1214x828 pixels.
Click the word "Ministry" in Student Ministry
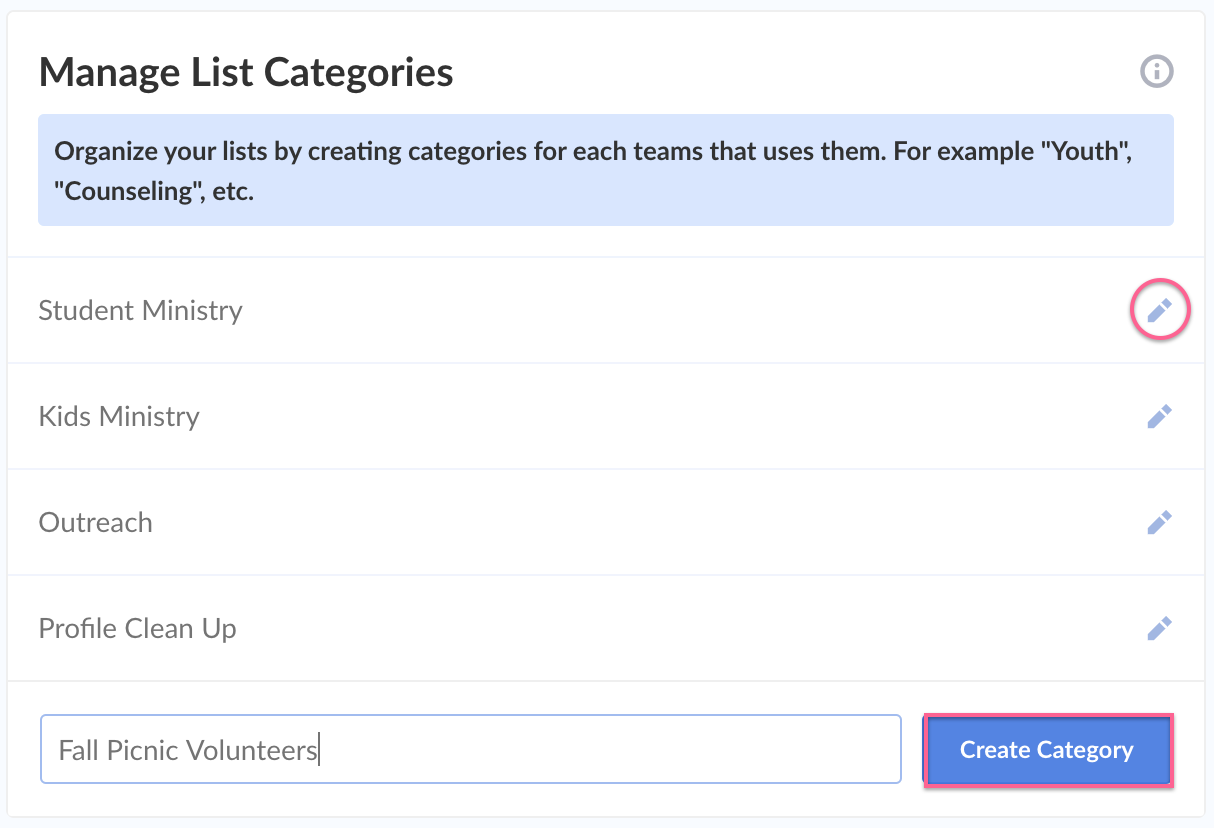(x=191, y=311)
